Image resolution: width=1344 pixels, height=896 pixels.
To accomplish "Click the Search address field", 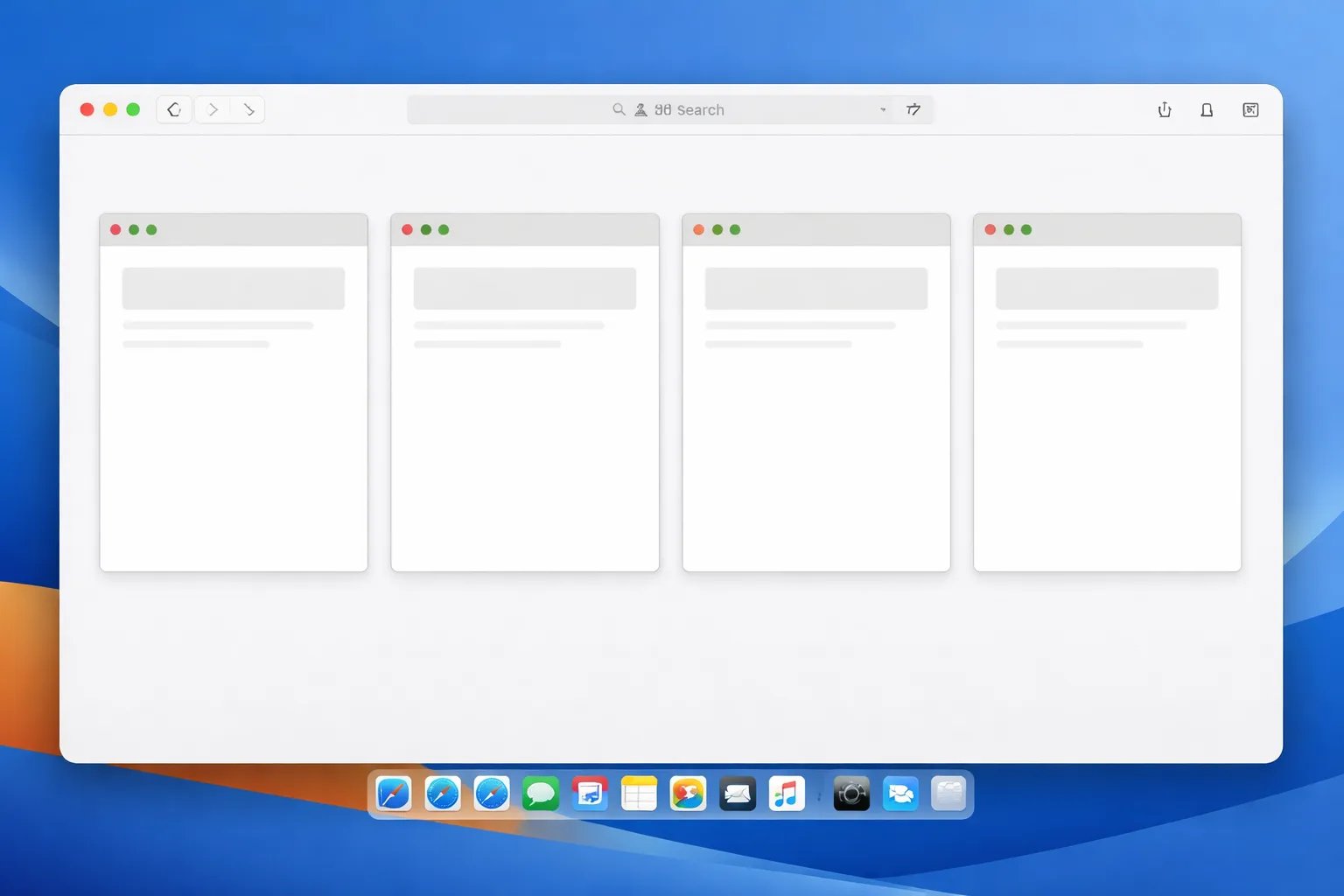I will [670, 109].
